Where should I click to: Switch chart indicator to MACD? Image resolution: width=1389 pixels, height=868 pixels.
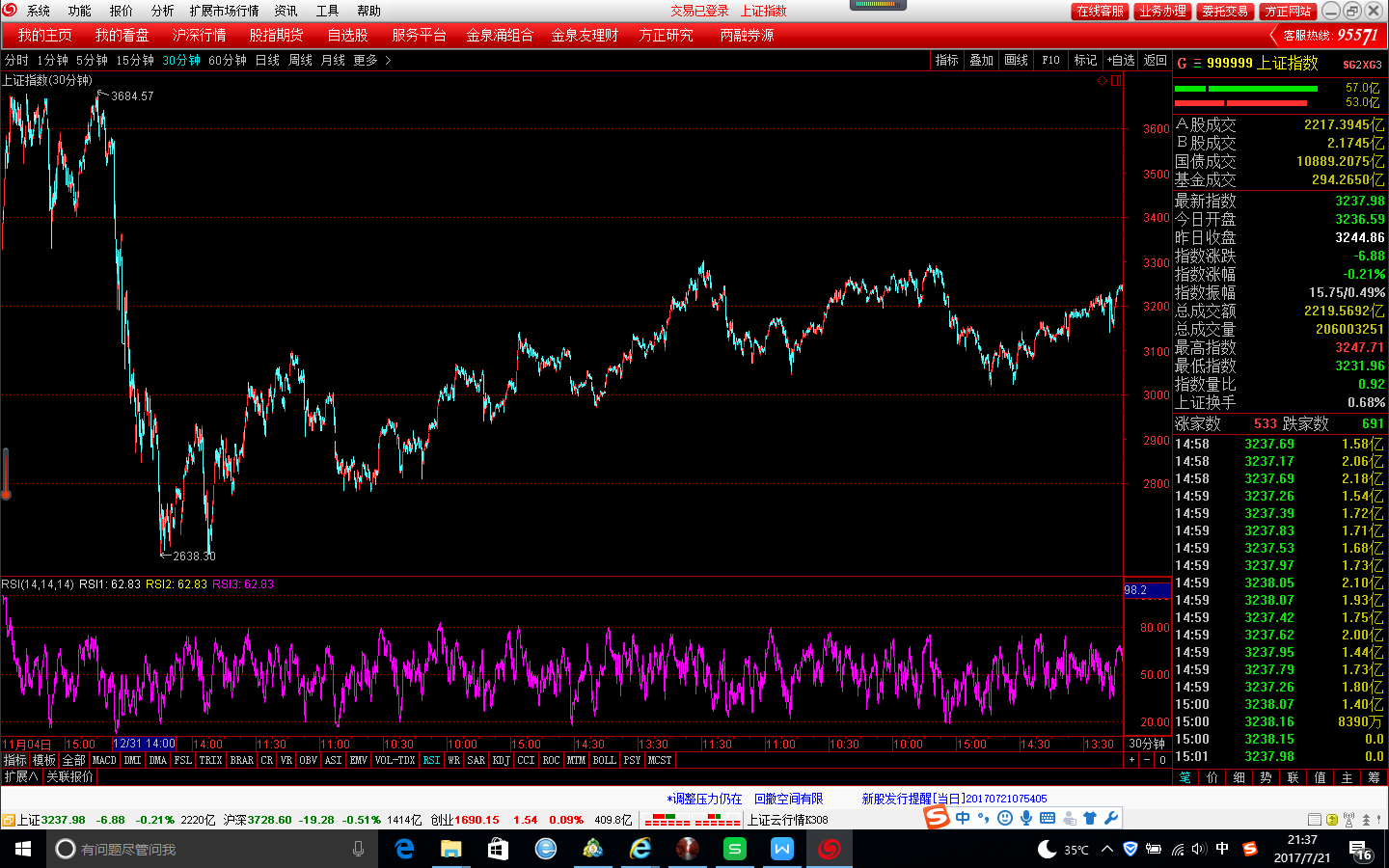click(x=104, y=760)
